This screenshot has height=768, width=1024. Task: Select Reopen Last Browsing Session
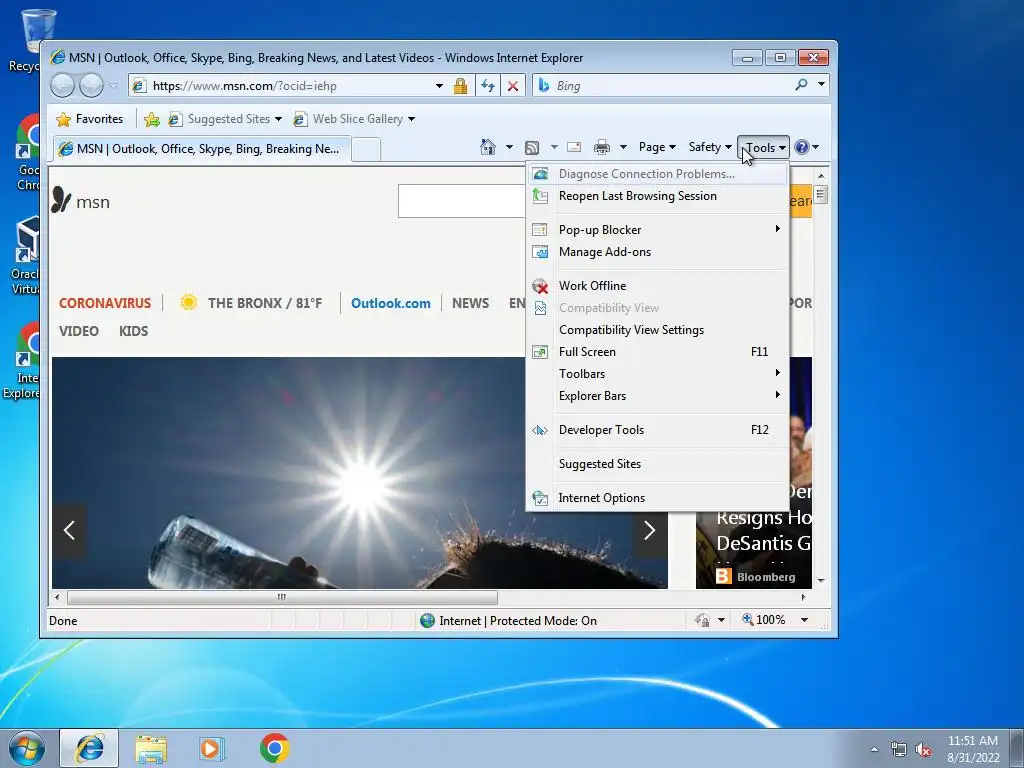(658, 196)
